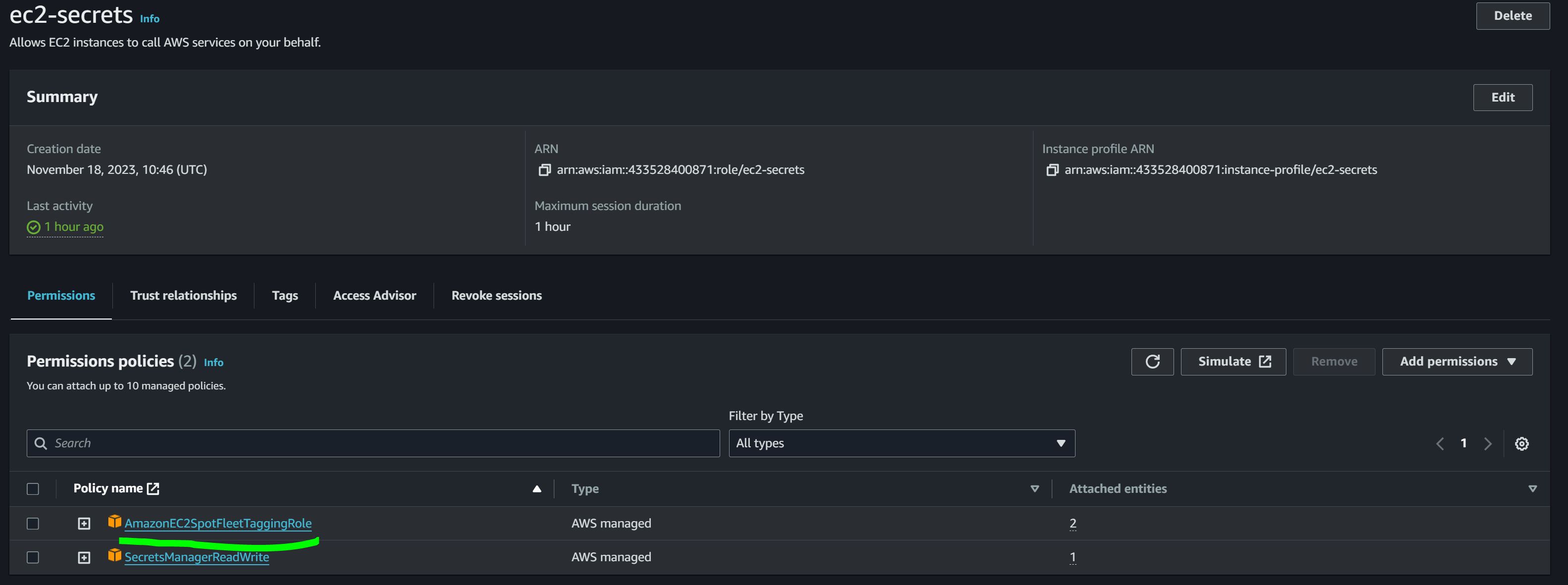Open the table preferences gear icon
This screenshot has height=585, width=1568.
1521,444
